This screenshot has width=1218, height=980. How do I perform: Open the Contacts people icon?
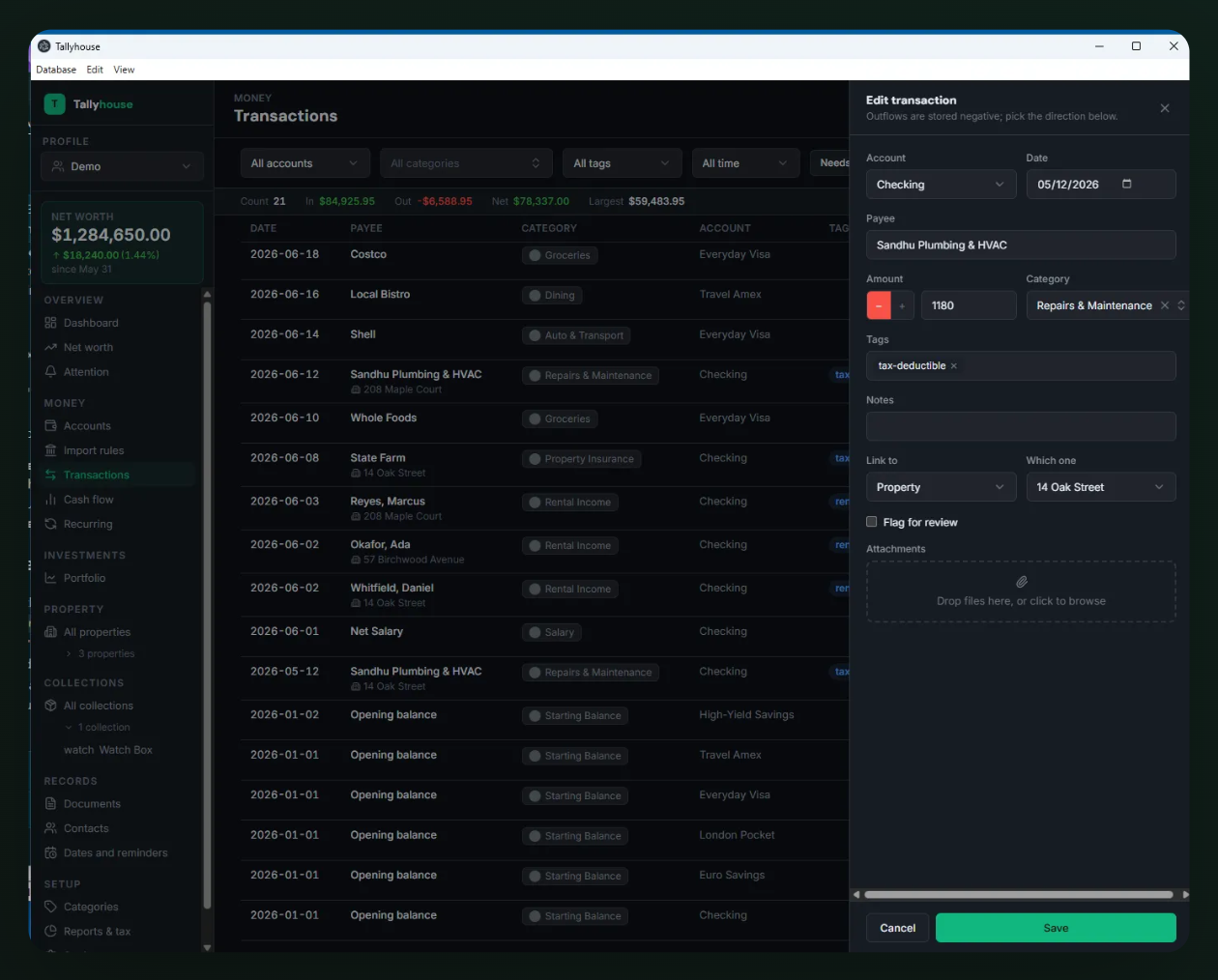(50, 828)
